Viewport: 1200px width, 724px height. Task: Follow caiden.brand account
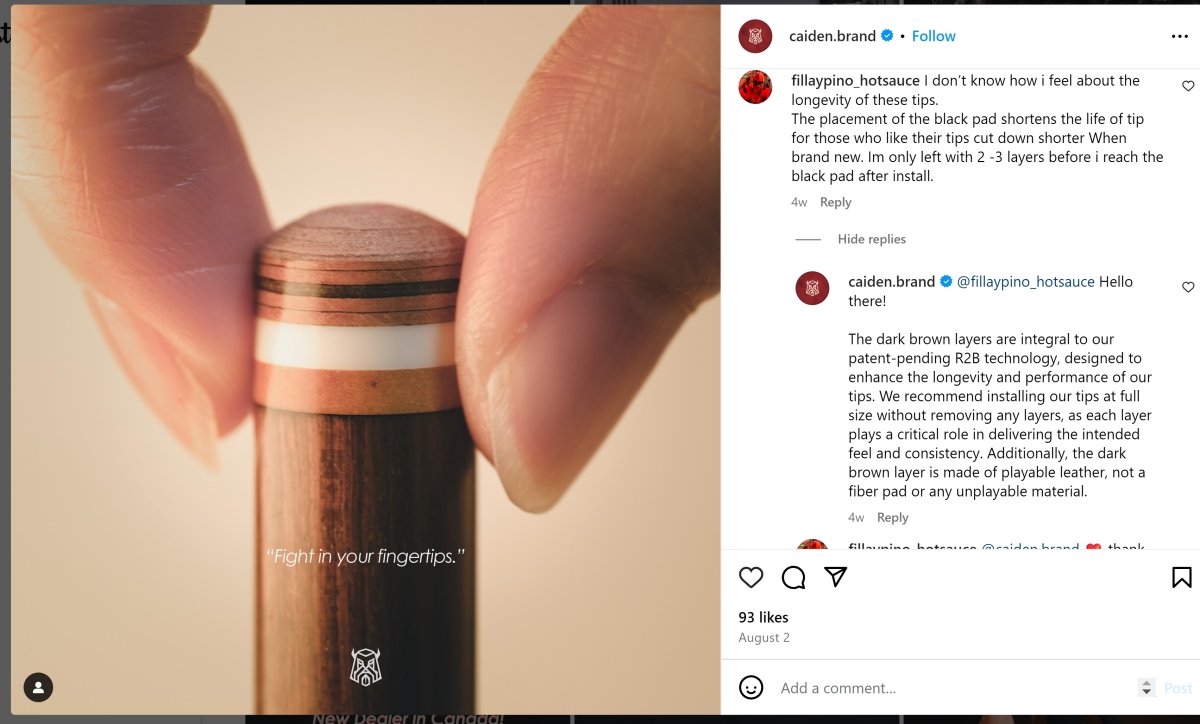click(933, 36)
